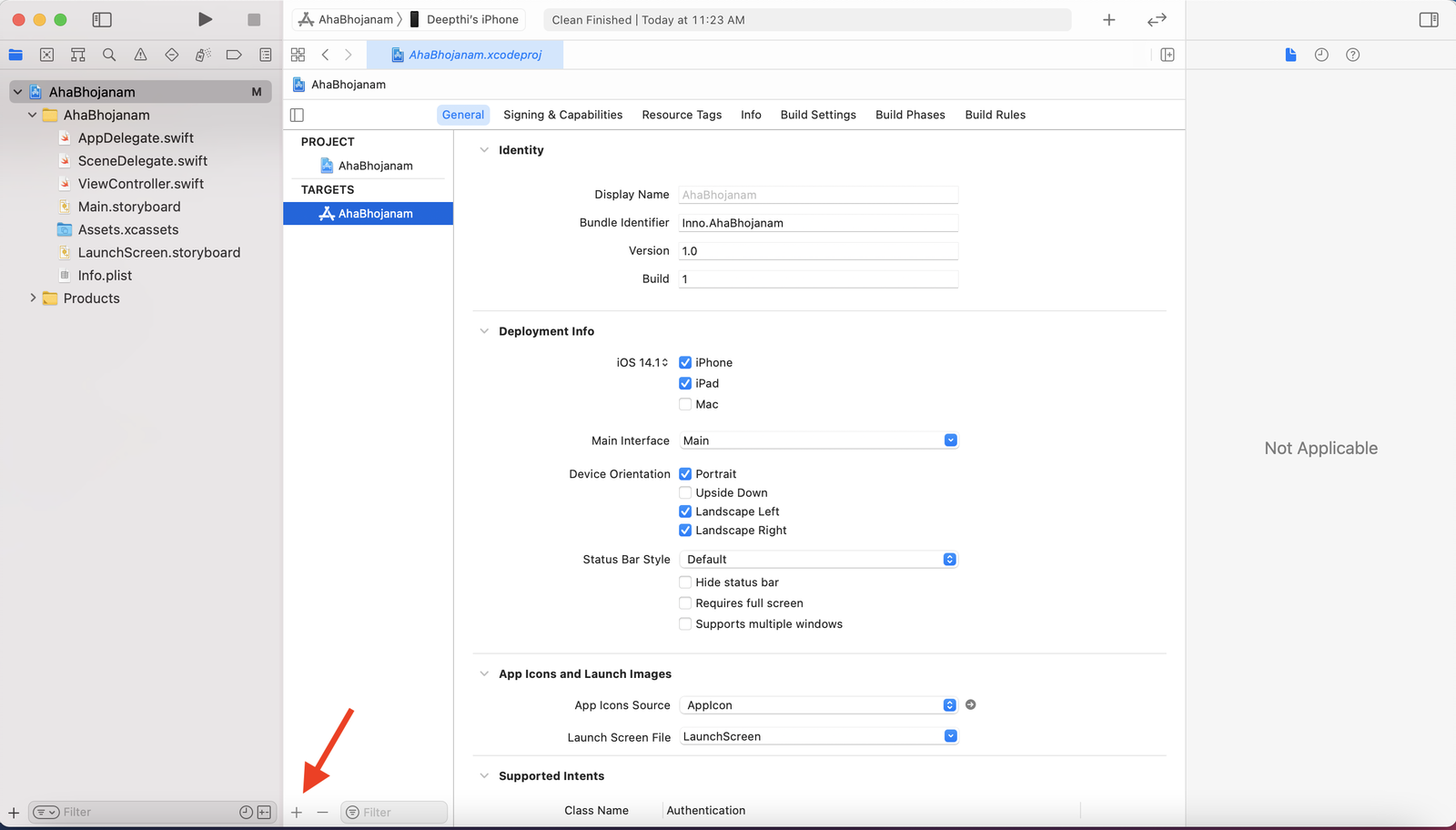Show the History inspector
This screenshot has height=830, width=1456.
point(1321,55)
